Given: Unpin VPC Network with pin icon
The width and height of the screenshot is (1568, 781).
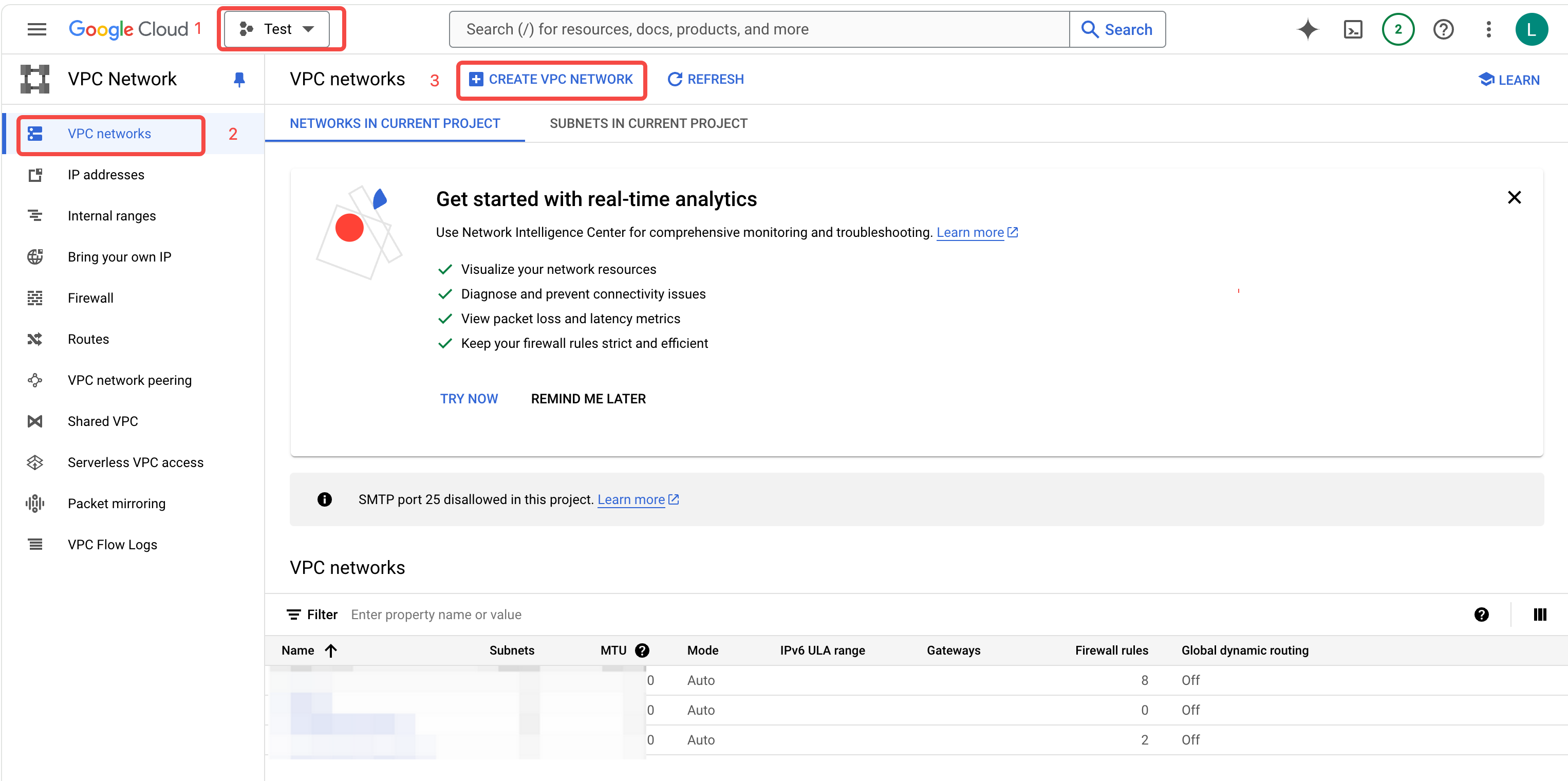Looking at the screenshot, I should (x=239, y=79).
